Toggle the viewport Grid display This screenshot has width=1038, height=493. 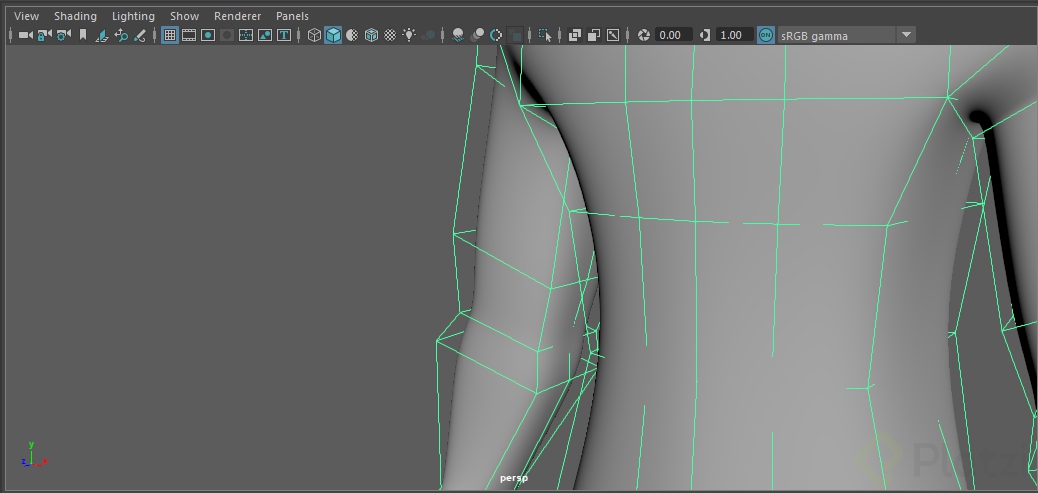pos(169,35)
